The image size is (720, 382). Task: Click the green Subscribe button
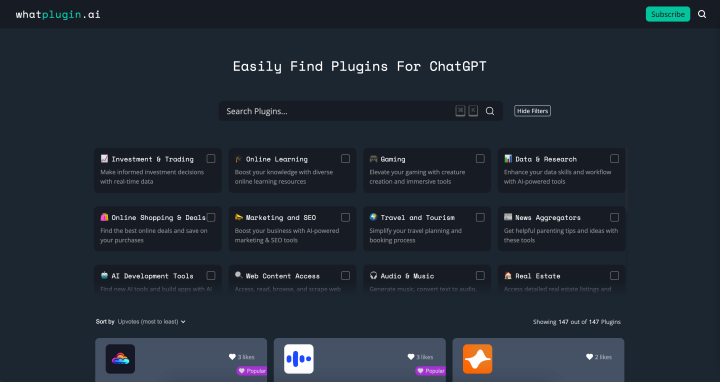tap(668, 14)
